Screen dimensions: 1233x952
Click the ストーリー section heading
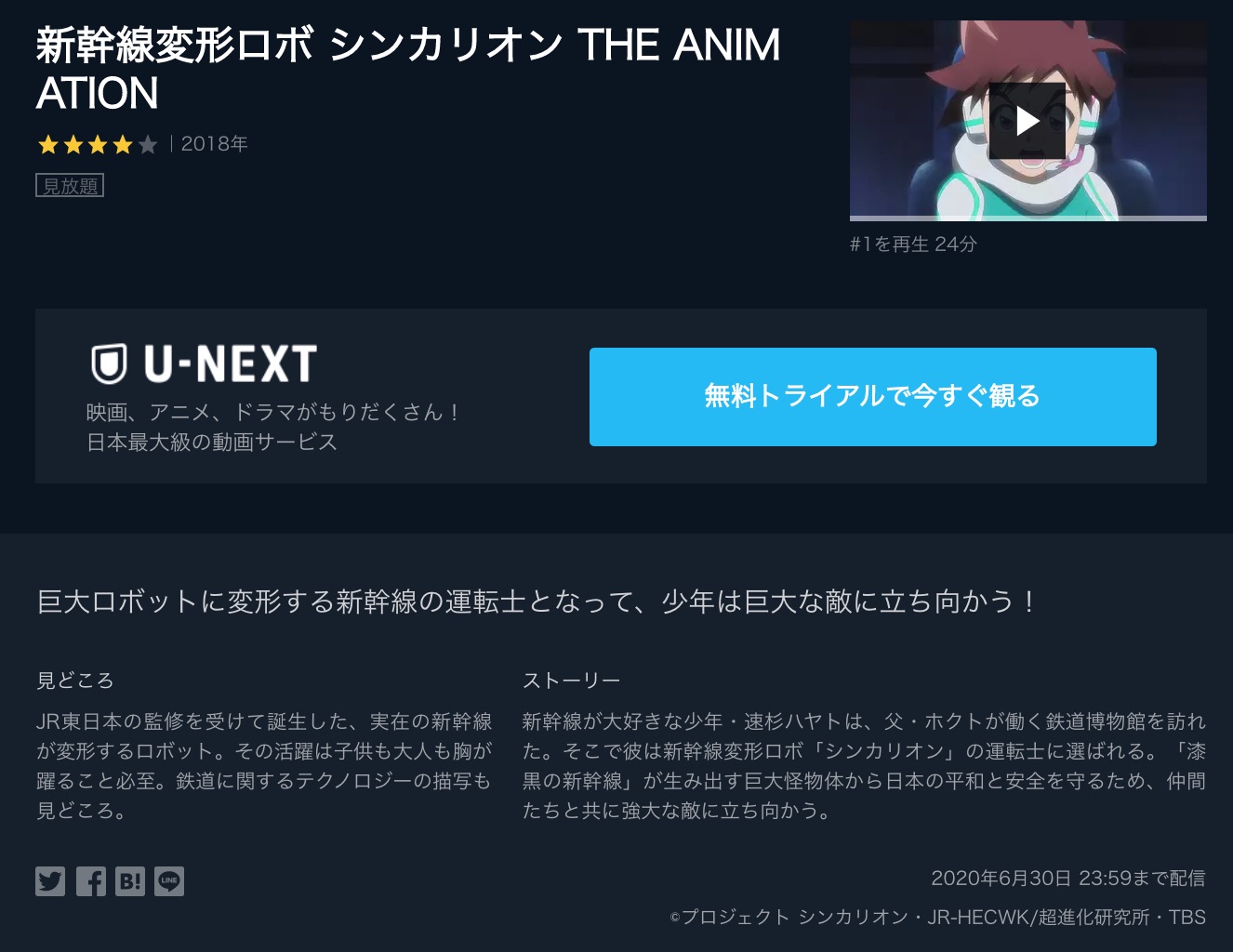pos(571,681)
